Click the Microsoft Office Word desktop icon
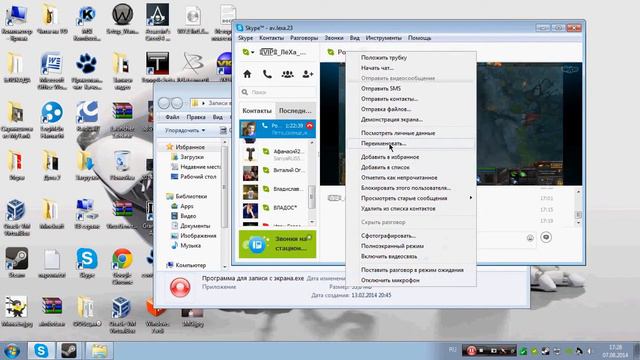This screenshot has height=360, width=640. click(51, 64)
